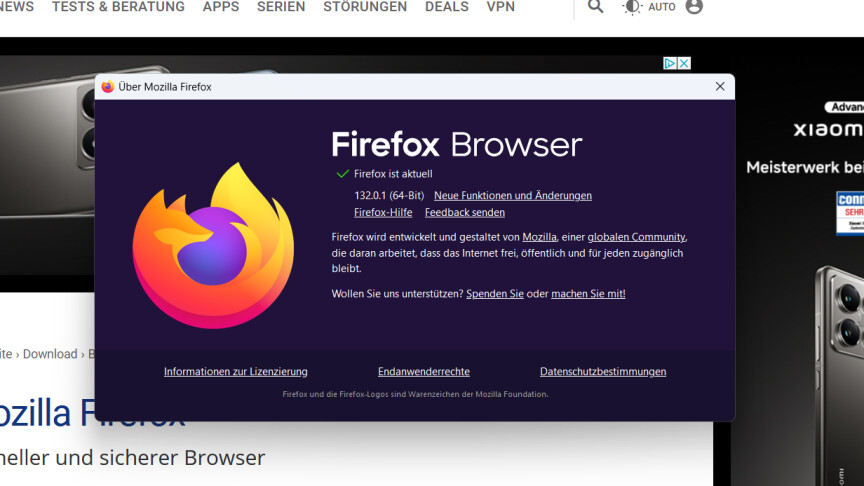Follow the Mozilla link in description

pyautogui.click(x=539, y=237)
